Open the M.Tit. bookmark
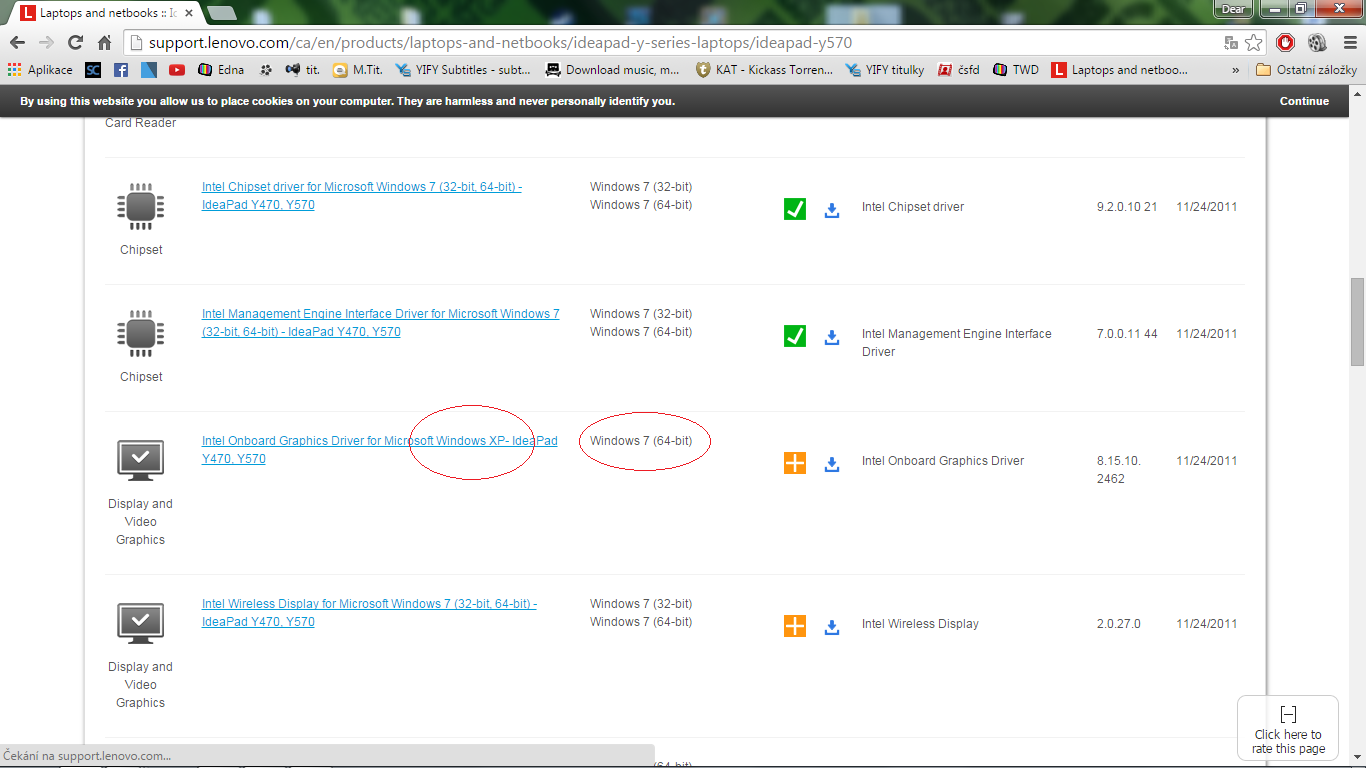 coord(357,70)
